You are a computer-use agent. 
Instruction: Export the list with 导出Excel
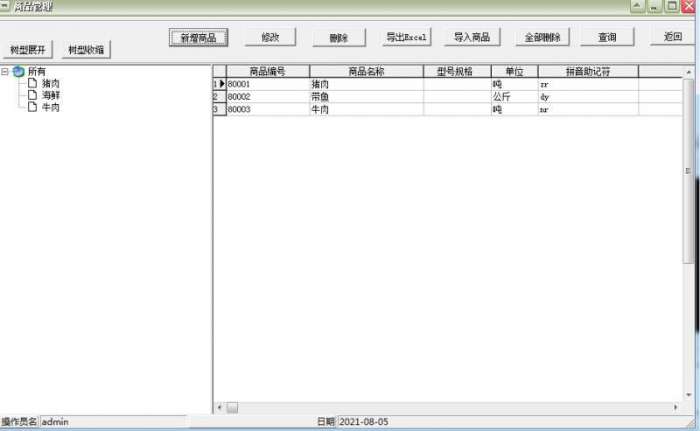pyautogui.click(x=406, y=37)
